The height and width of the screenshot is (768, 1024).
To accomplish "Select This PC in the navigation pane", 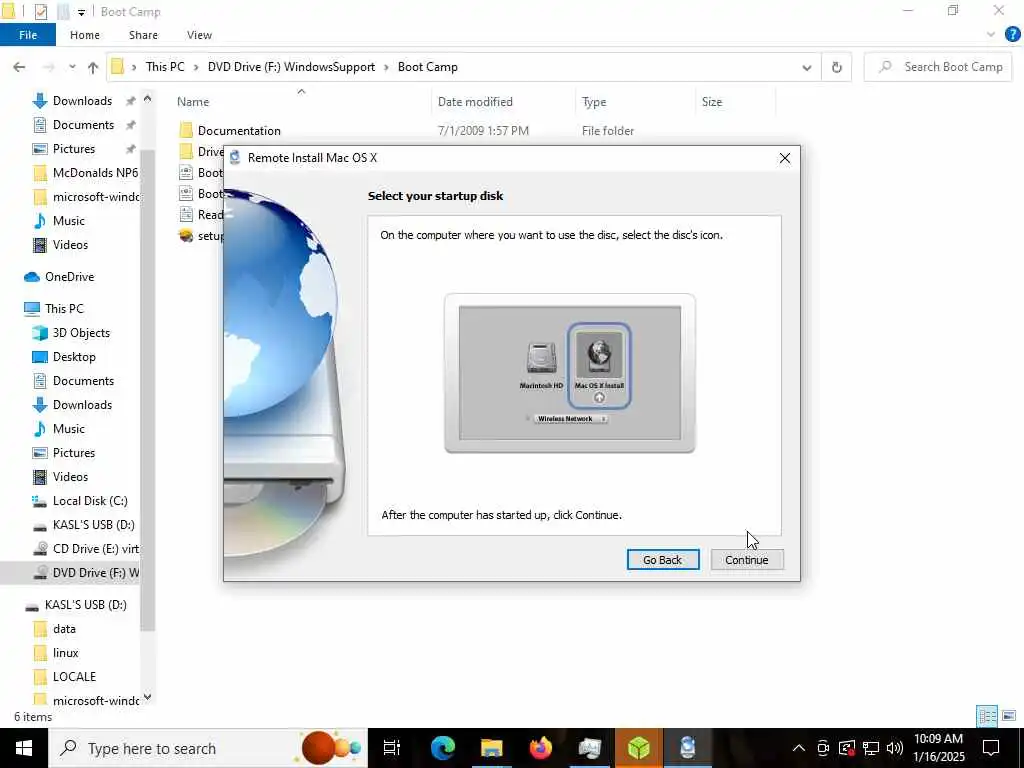I will tap(64, 308).
